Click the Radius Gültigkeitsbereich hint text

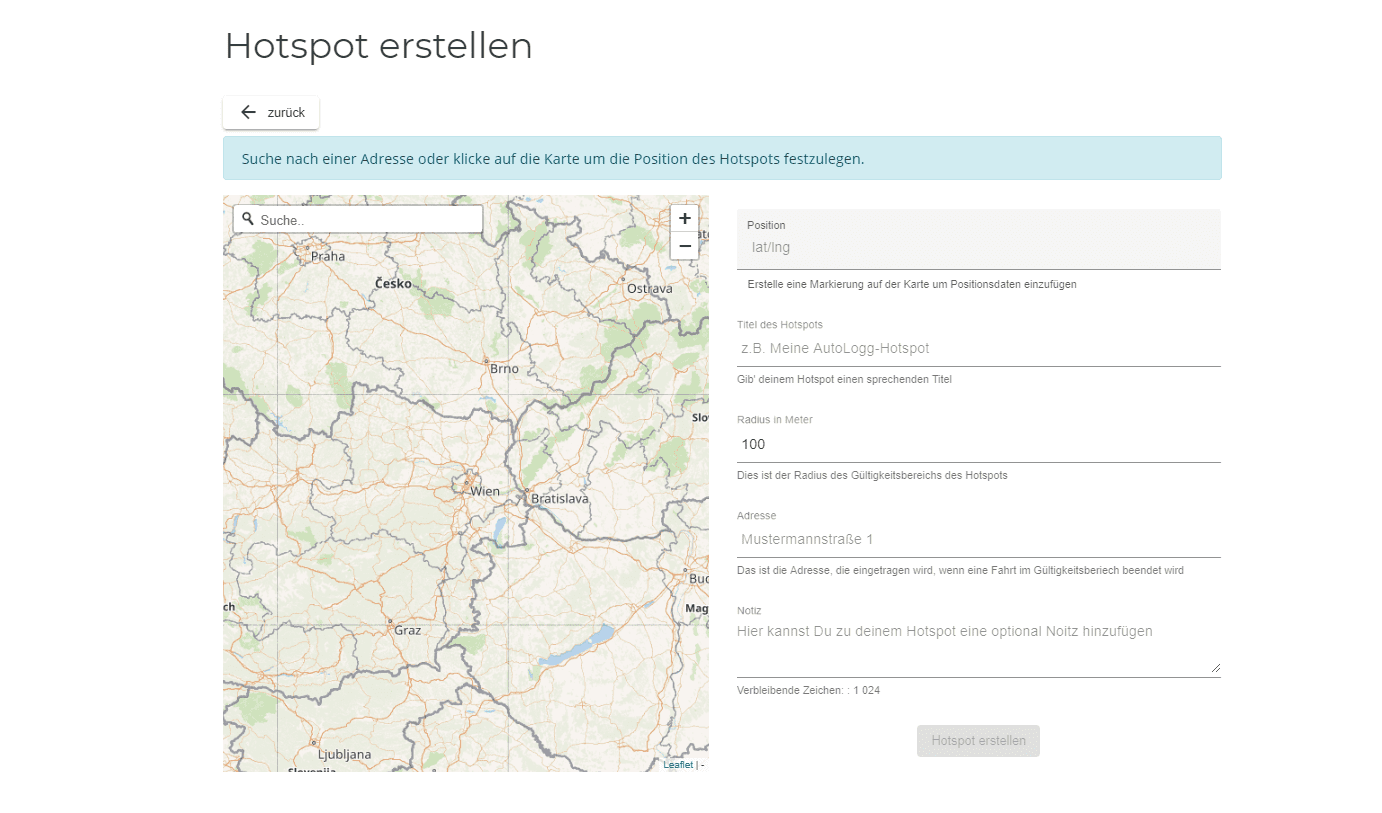point(872,475)
